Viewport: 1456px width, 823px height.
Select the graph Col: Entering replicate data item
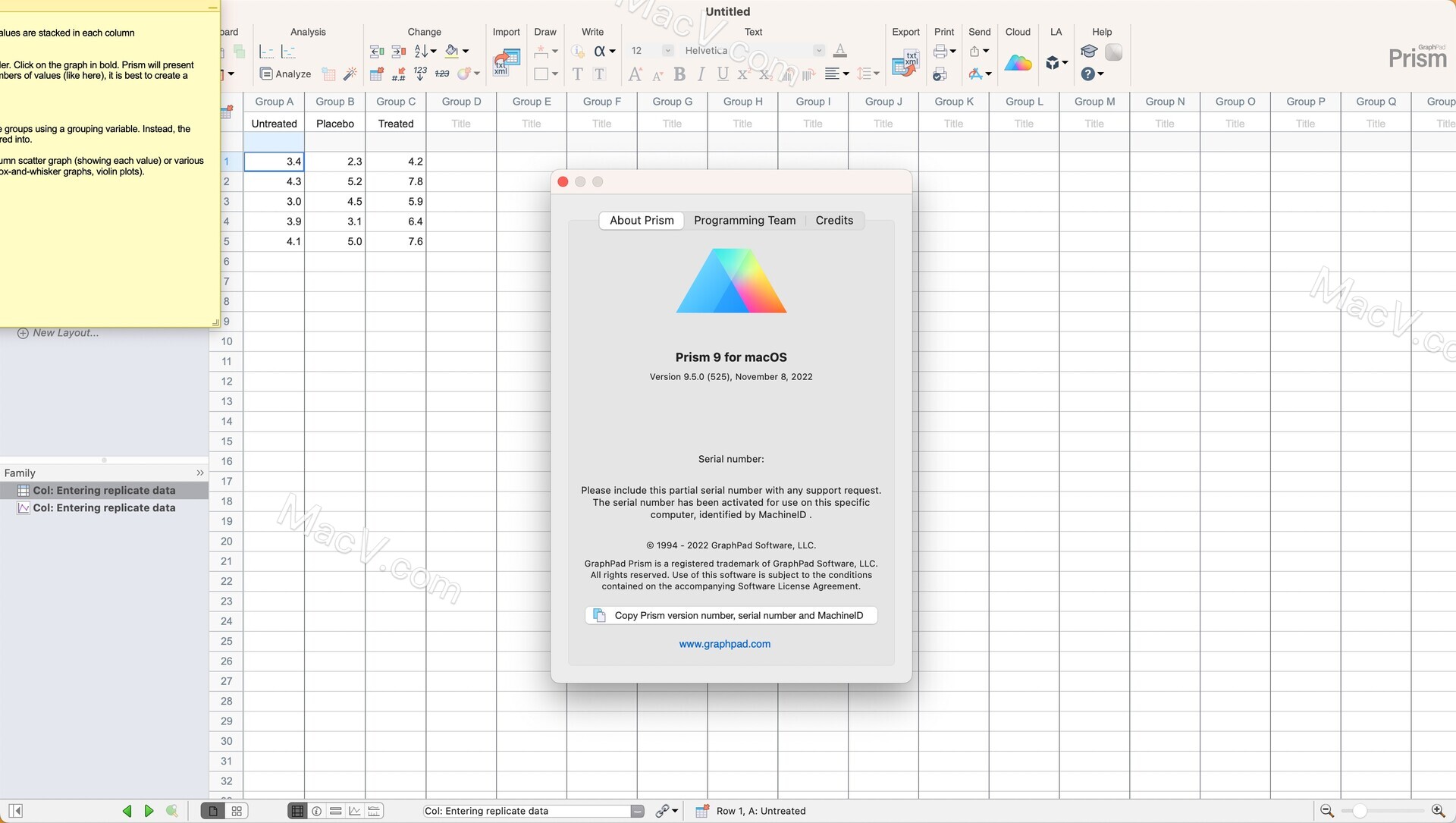pos(104,507)
